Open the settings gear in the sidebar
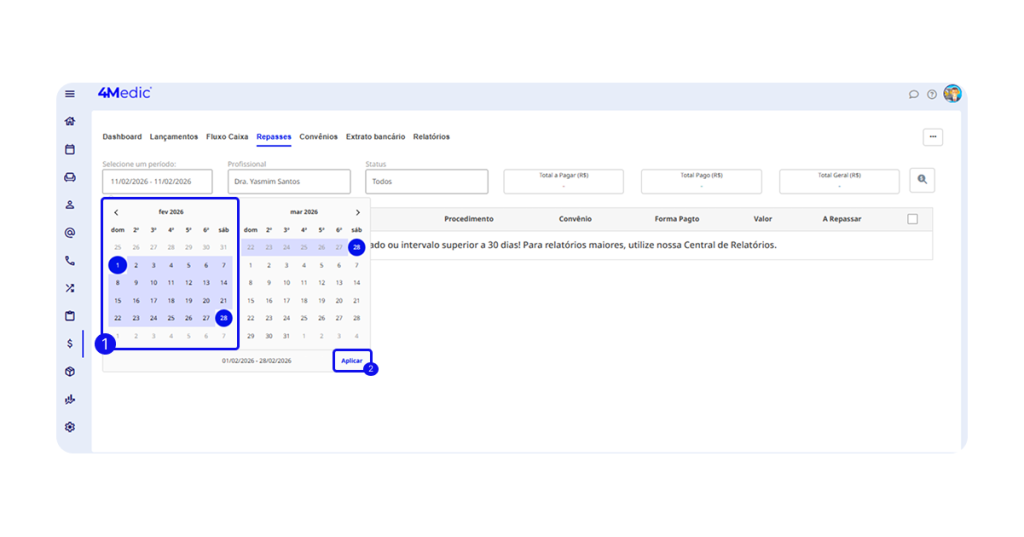The image size is (1024, 537). click(70, 427)
